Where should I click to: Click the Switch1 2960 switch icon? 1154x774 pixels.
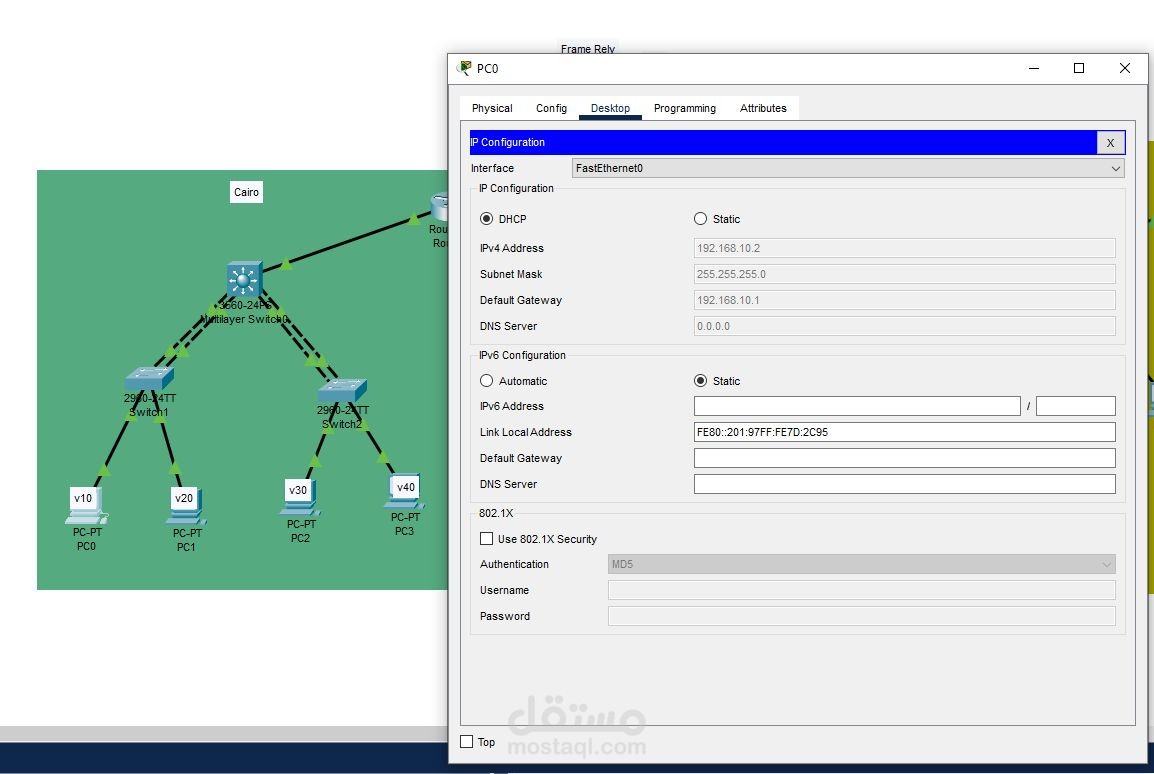tap(149, 379)
